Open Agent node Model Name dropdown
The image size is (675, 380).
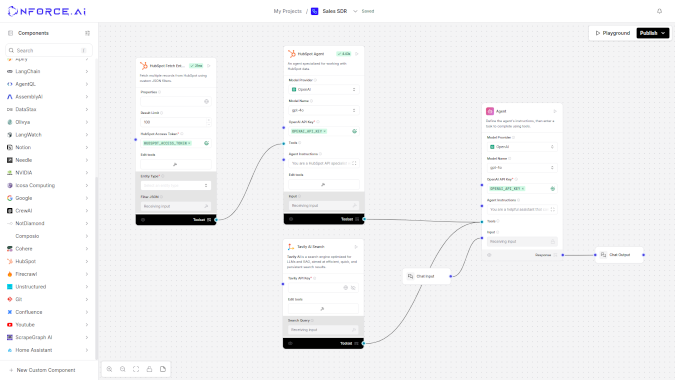pyautogui.click(x=522, y=168)
